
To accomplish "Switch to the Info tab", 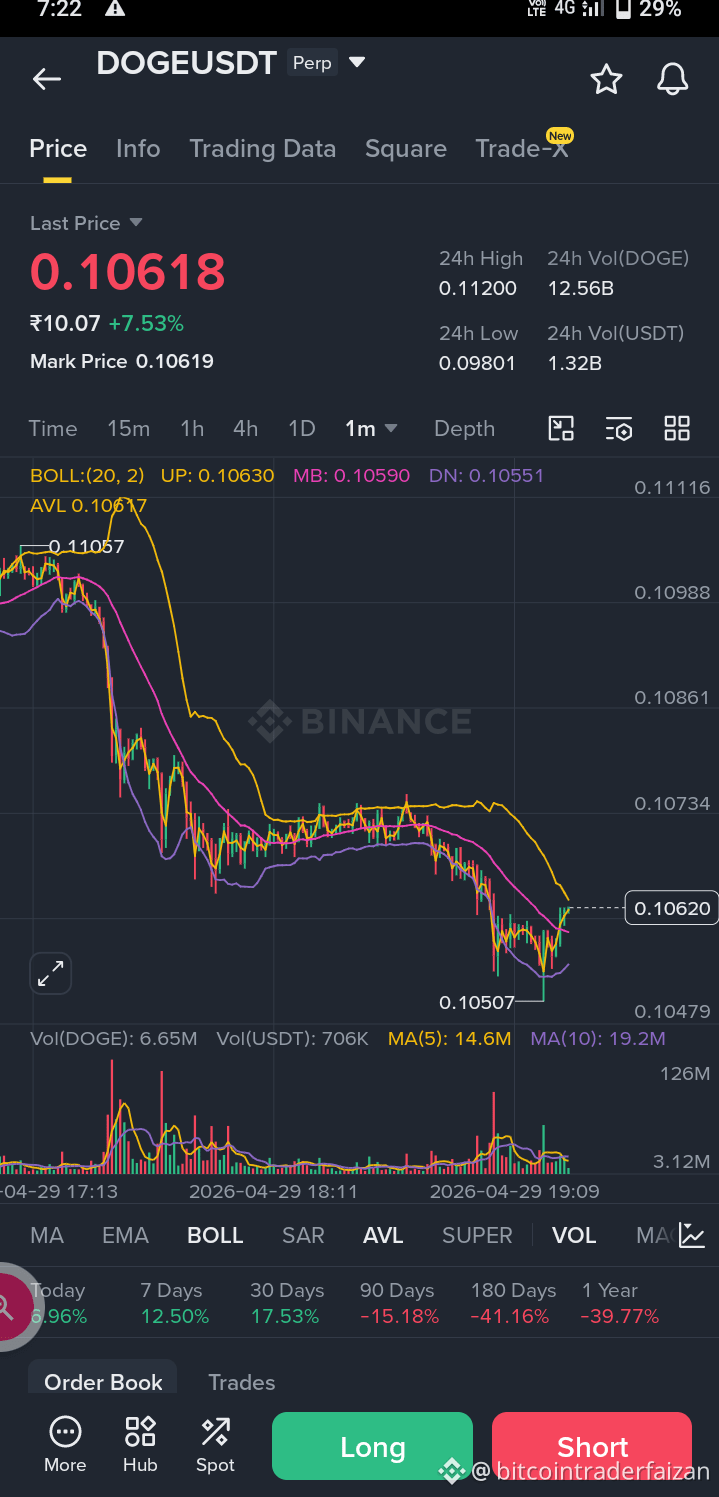I will point(138,149).
